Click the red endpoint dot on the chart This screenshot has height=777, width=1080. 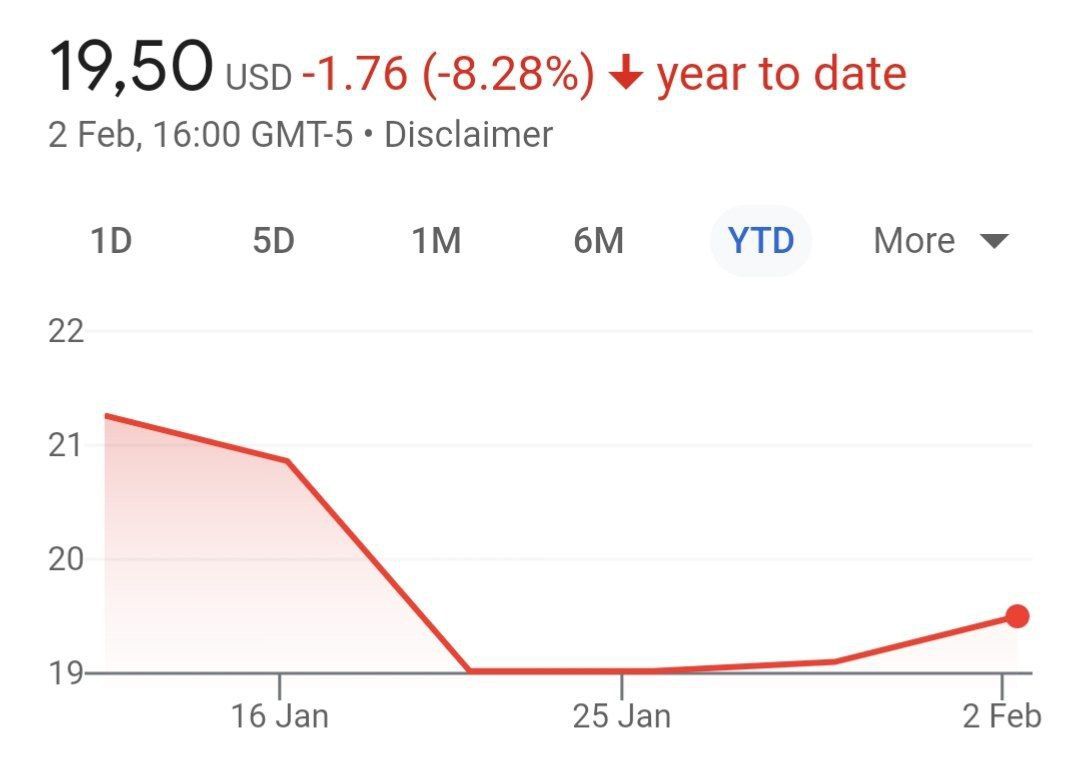(1017, 616)
